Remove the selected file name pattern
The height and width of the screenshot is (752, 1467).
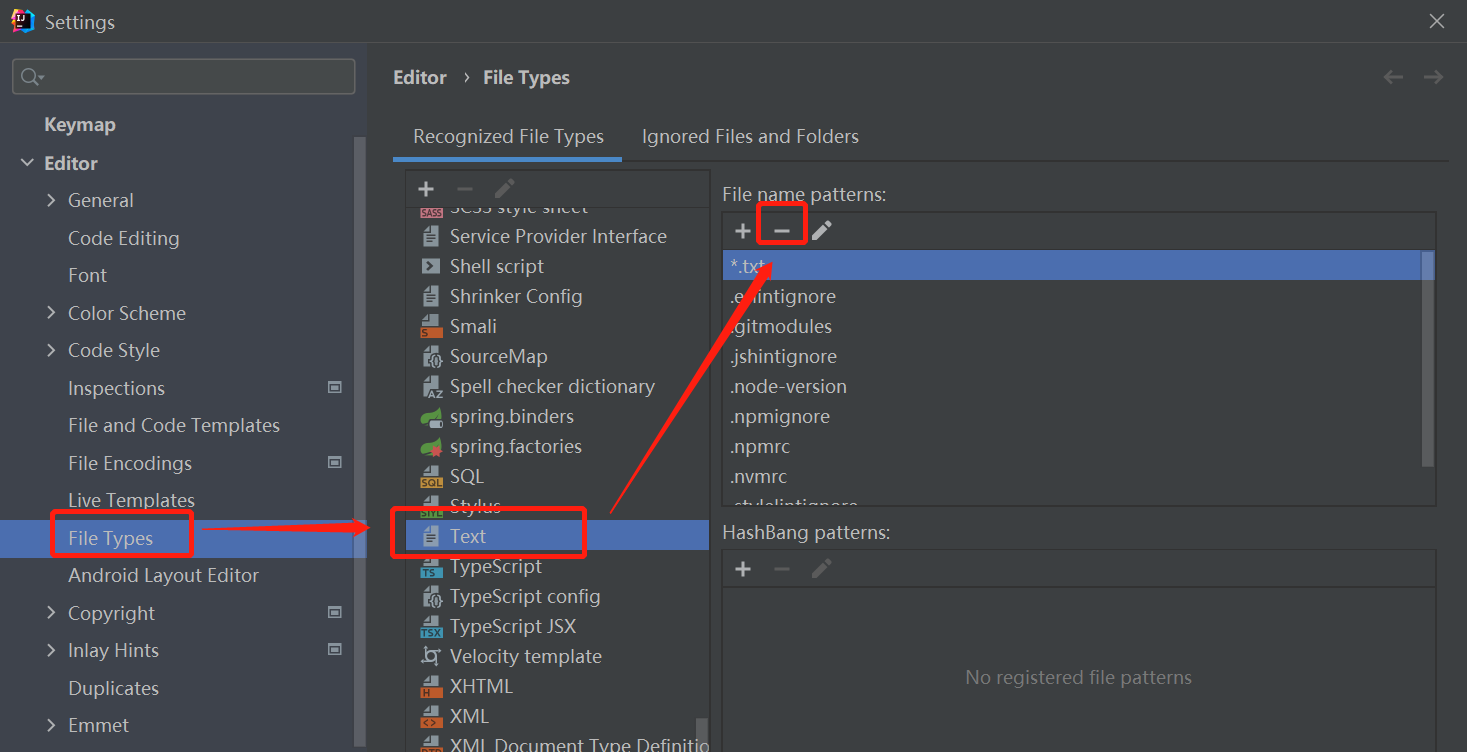point(782,231)
